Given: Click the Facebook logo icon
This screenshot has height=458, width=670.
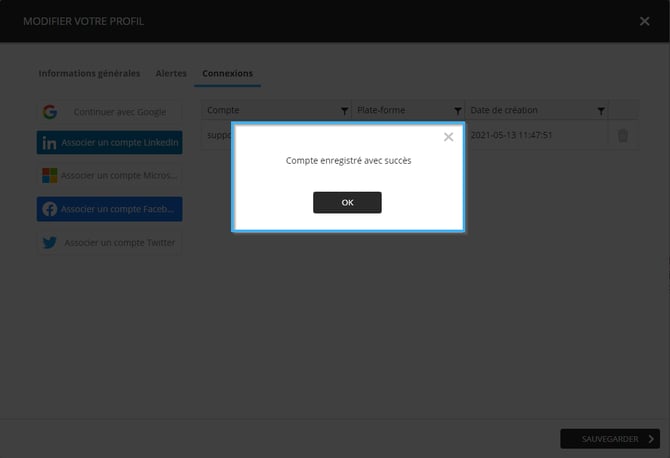Looking at the screenshot, I should [x=49, y=209].
